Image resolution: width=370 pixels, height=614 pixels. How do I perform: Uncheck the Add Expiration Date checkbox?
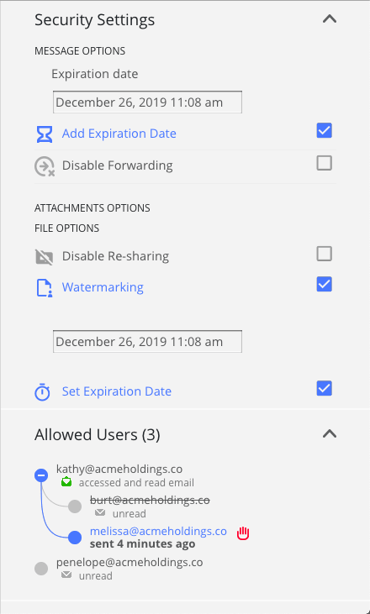pos(324,131)
